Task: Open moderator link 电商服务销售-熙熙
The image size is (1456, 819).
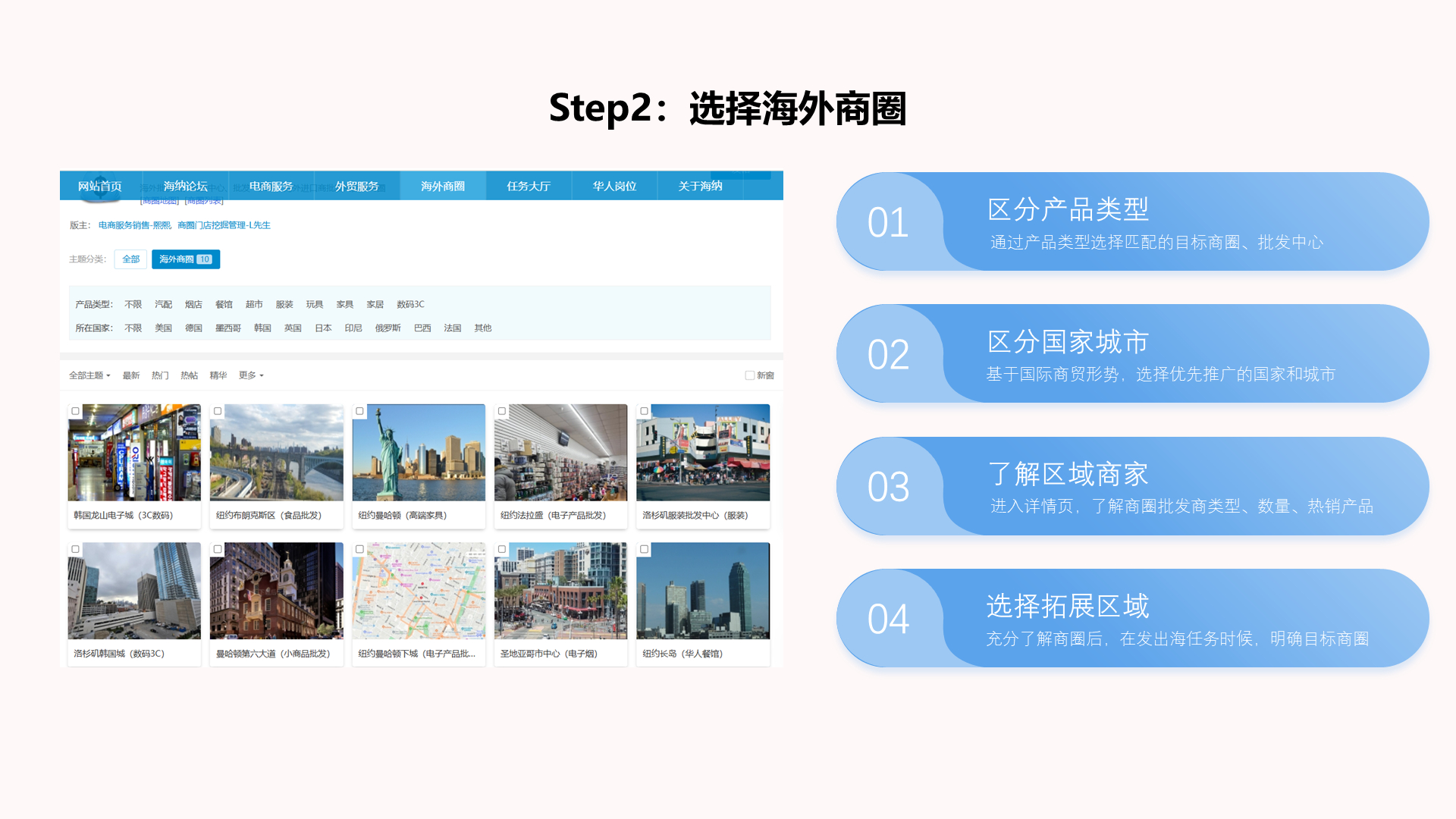Action: pos(134,225)
